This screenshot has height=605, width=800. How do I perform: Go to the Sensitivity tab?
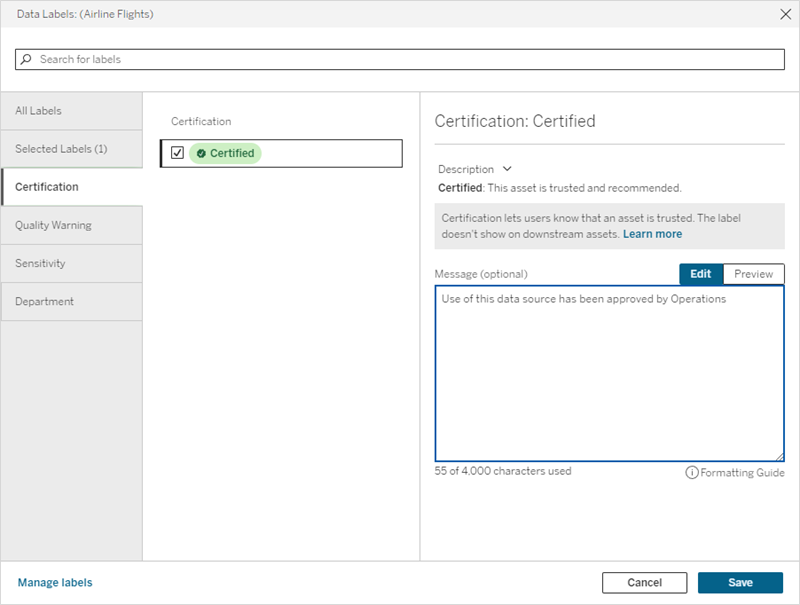(72, 263)
